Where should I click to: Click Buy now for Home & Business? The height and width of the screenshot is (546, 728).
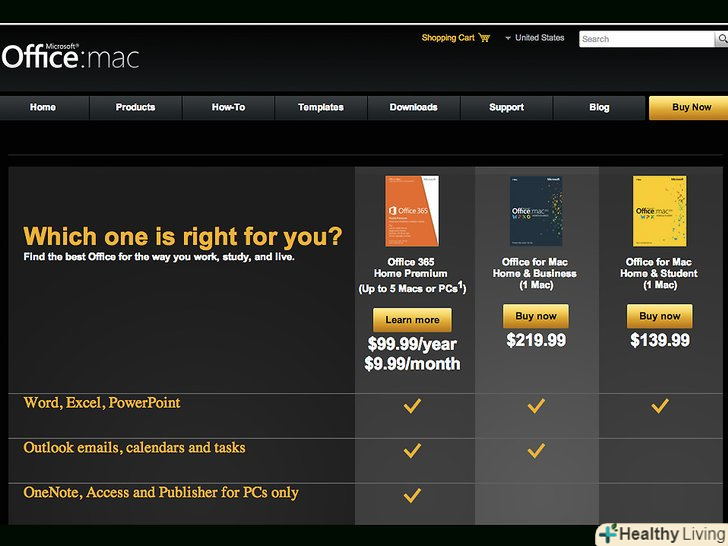coord(536,316)
